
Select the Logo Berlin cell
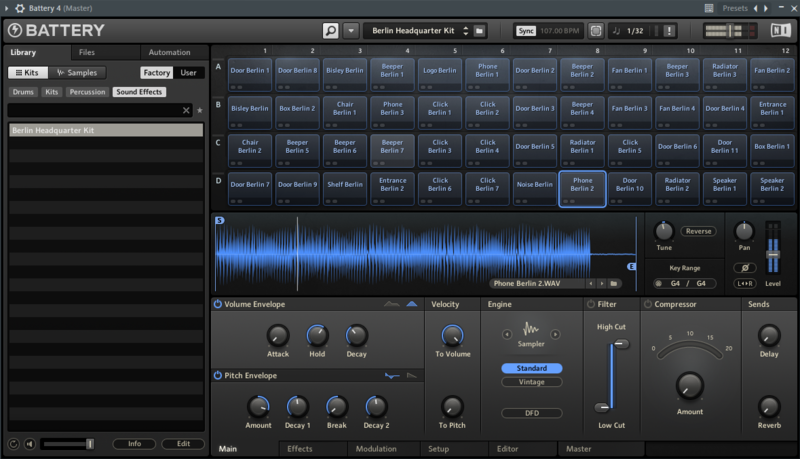tap(439, 74)
